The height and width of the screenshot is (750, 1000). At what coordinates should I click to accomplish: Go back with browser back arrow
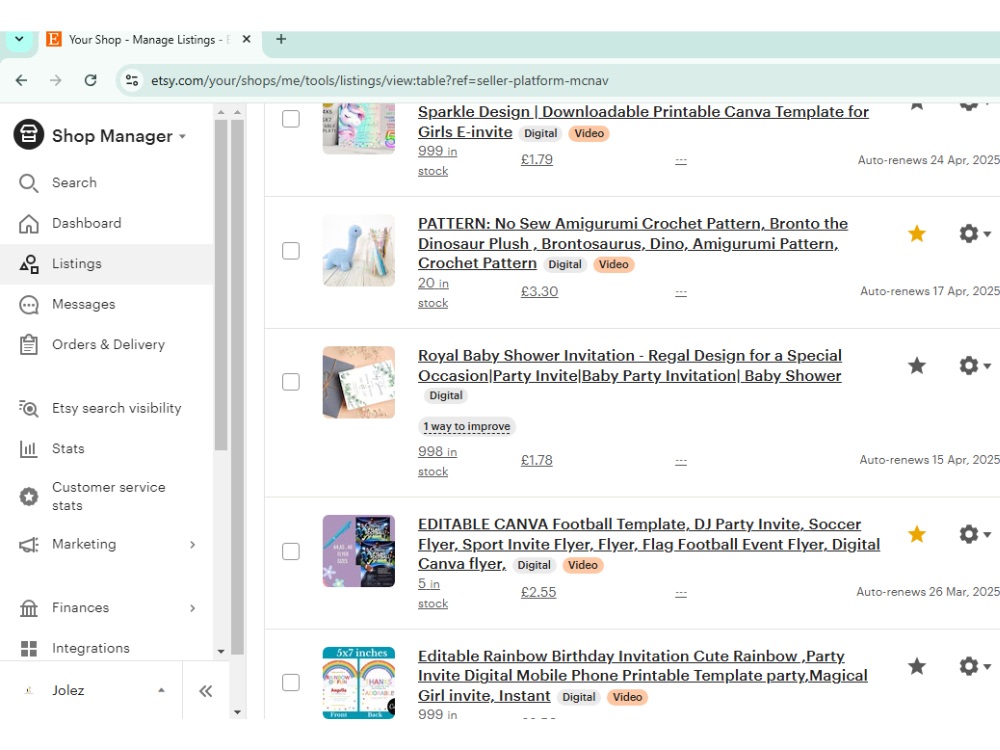point(22,80)
